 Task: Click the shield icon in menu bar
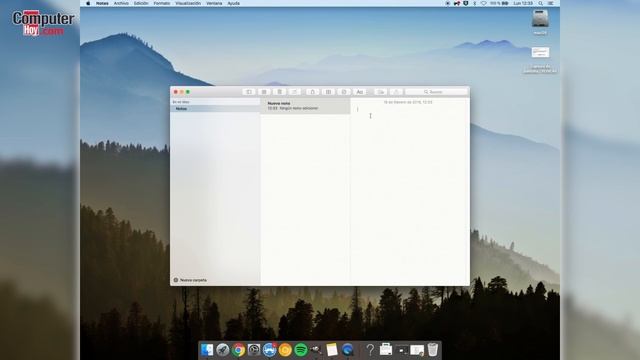[465, 3]
